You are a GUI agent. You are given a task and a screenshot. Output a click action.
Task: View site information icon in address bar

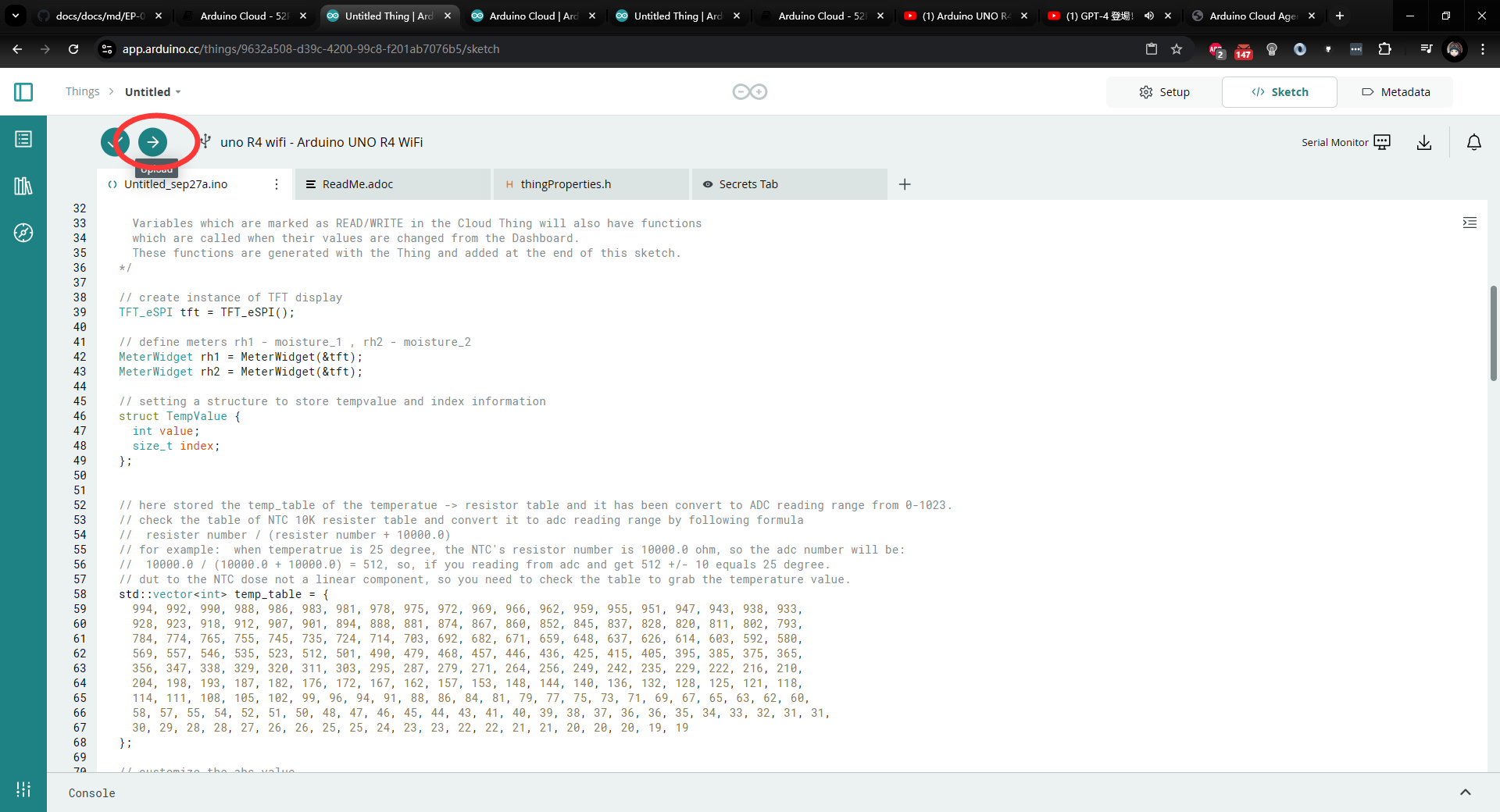pyautogui.click(x=107, y=49)
